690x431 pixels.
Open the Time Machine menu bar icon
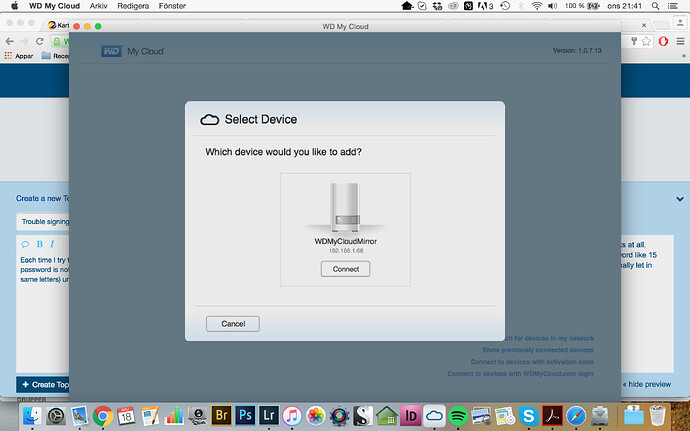point(505,6)
